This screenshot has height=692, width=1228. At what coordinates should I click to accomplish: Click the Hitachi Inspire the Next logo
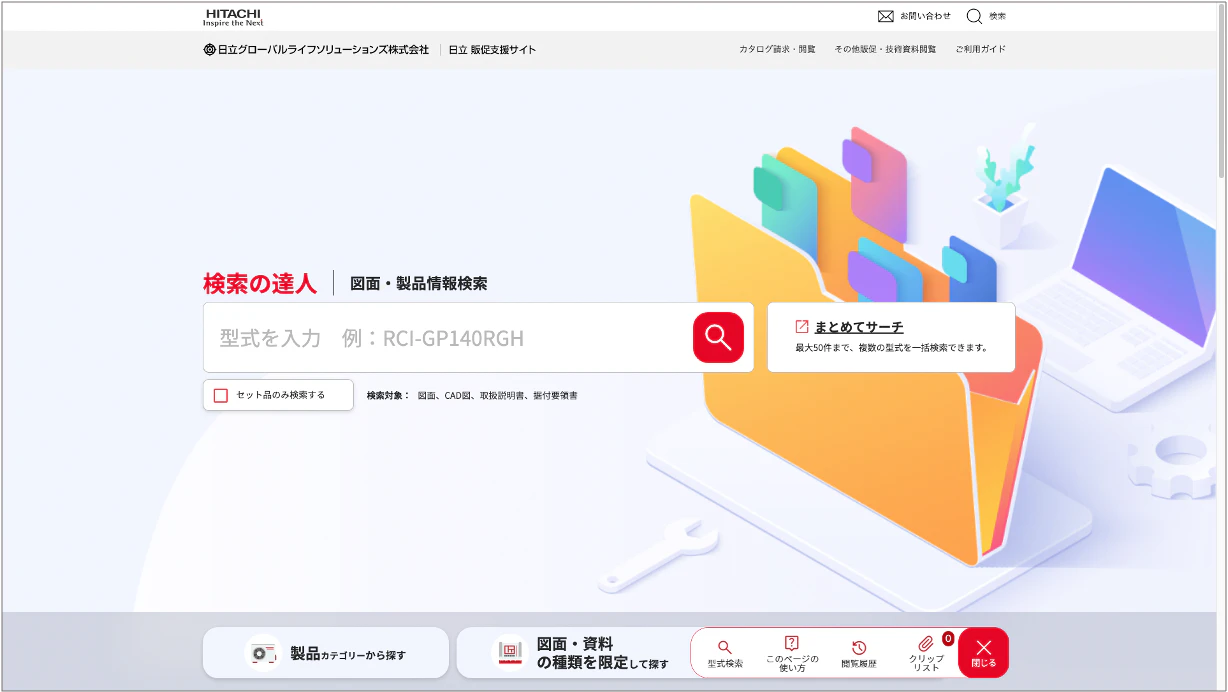(x=233, y=17)
